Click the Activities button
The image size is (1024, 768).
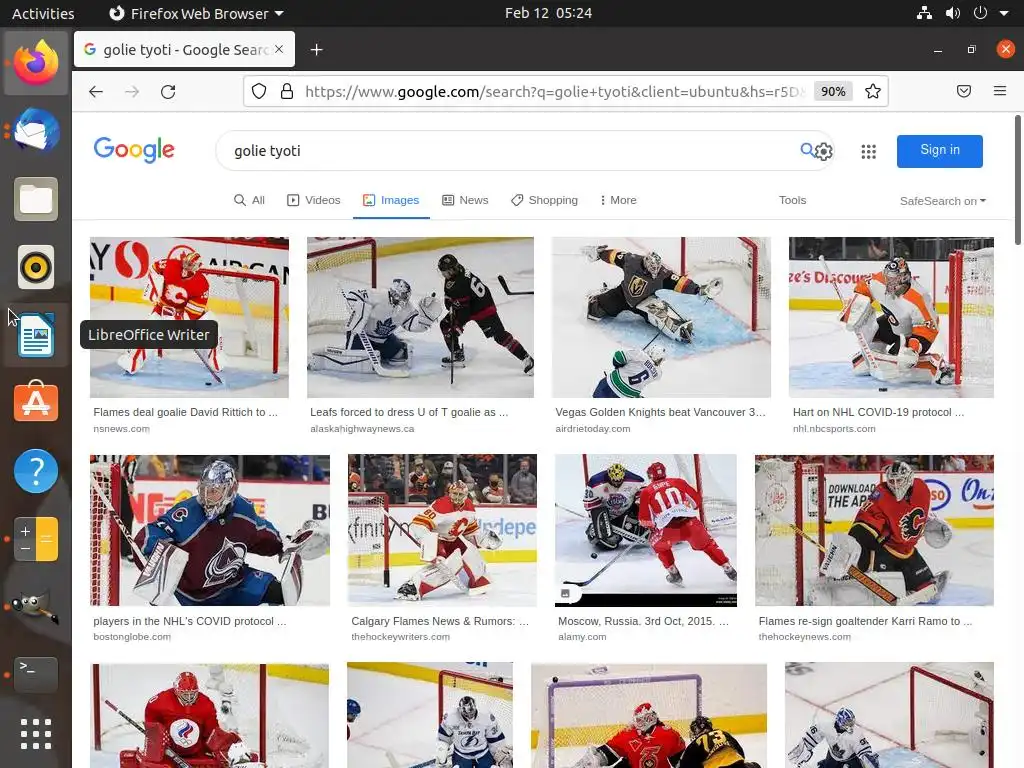pyautogui.click(x=43, y=13)
